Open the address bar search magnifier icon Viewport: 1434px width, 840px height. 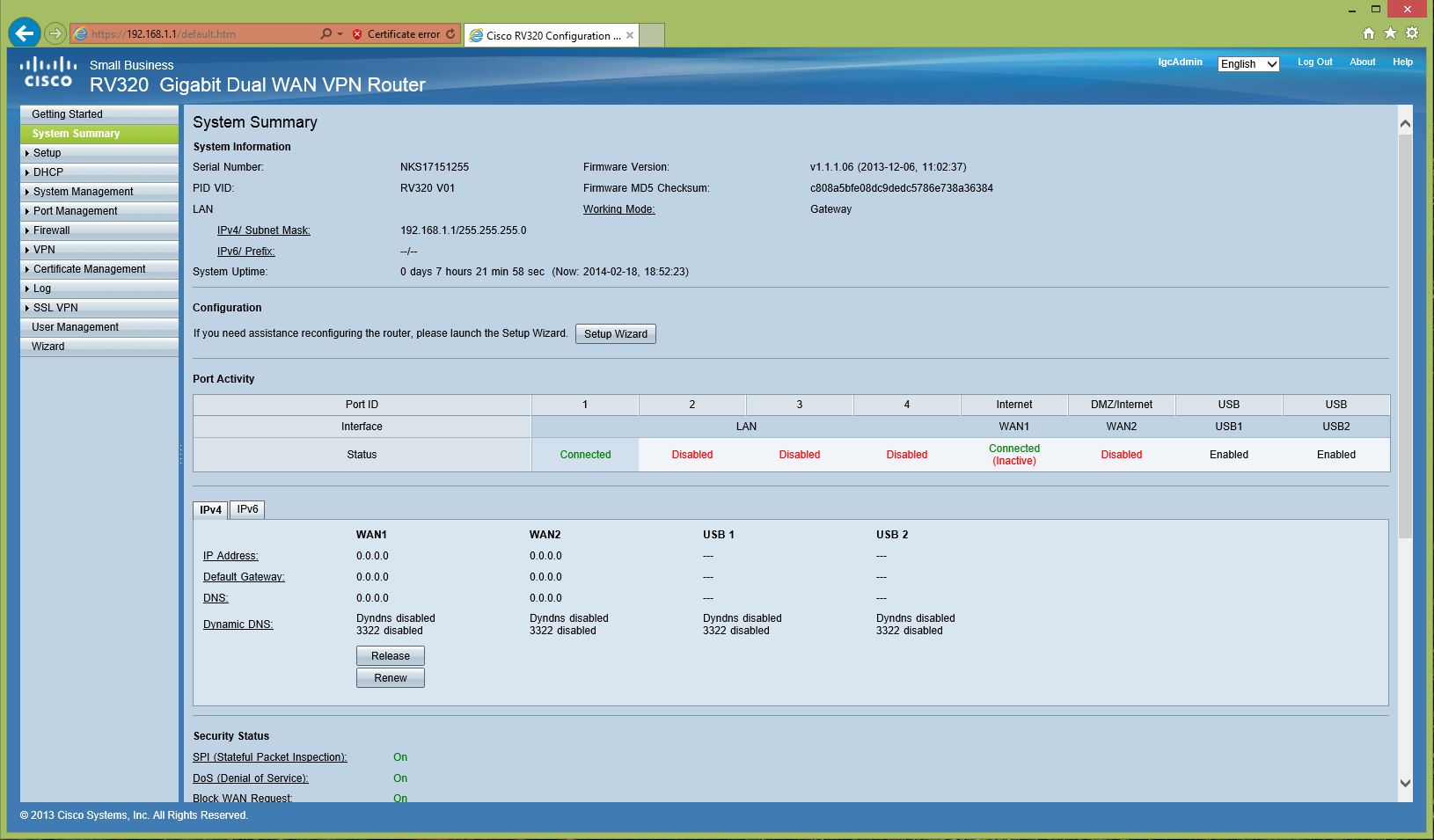tap(326, 34)
